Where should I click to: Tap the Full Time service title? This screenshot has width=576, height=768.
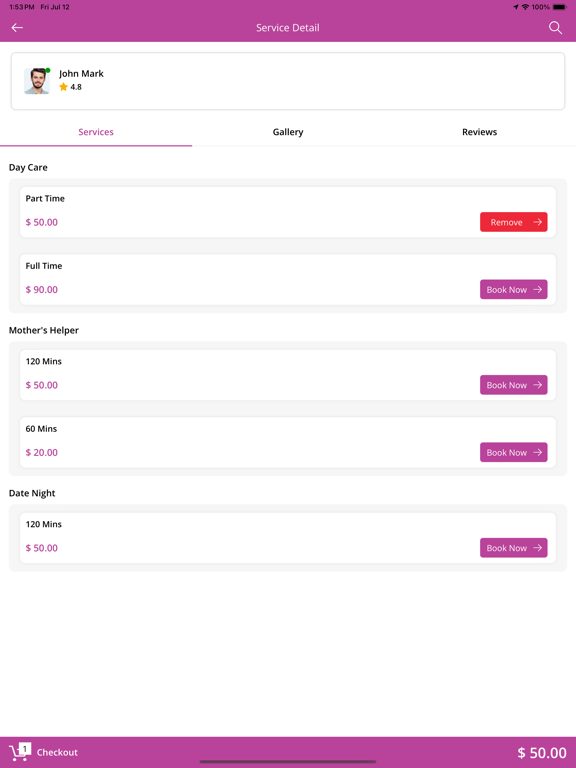(44, 266)
